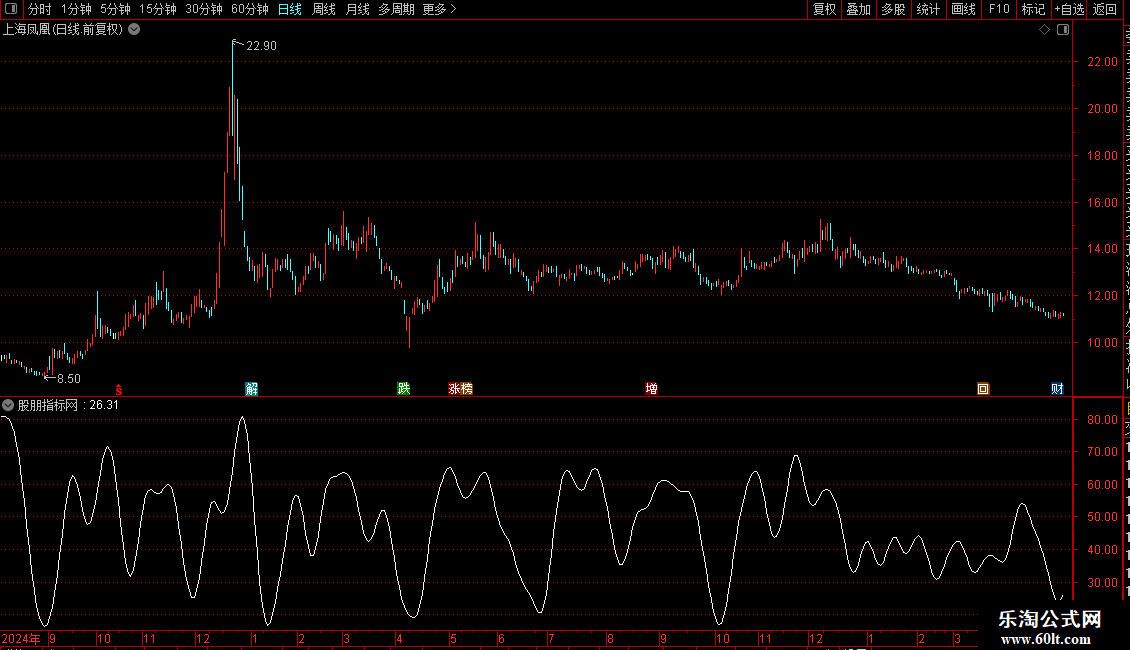Expand the 股朋指标网 indicator dropdown
Viewport: 1130px width, 650px height.
[x=8, y=405]
